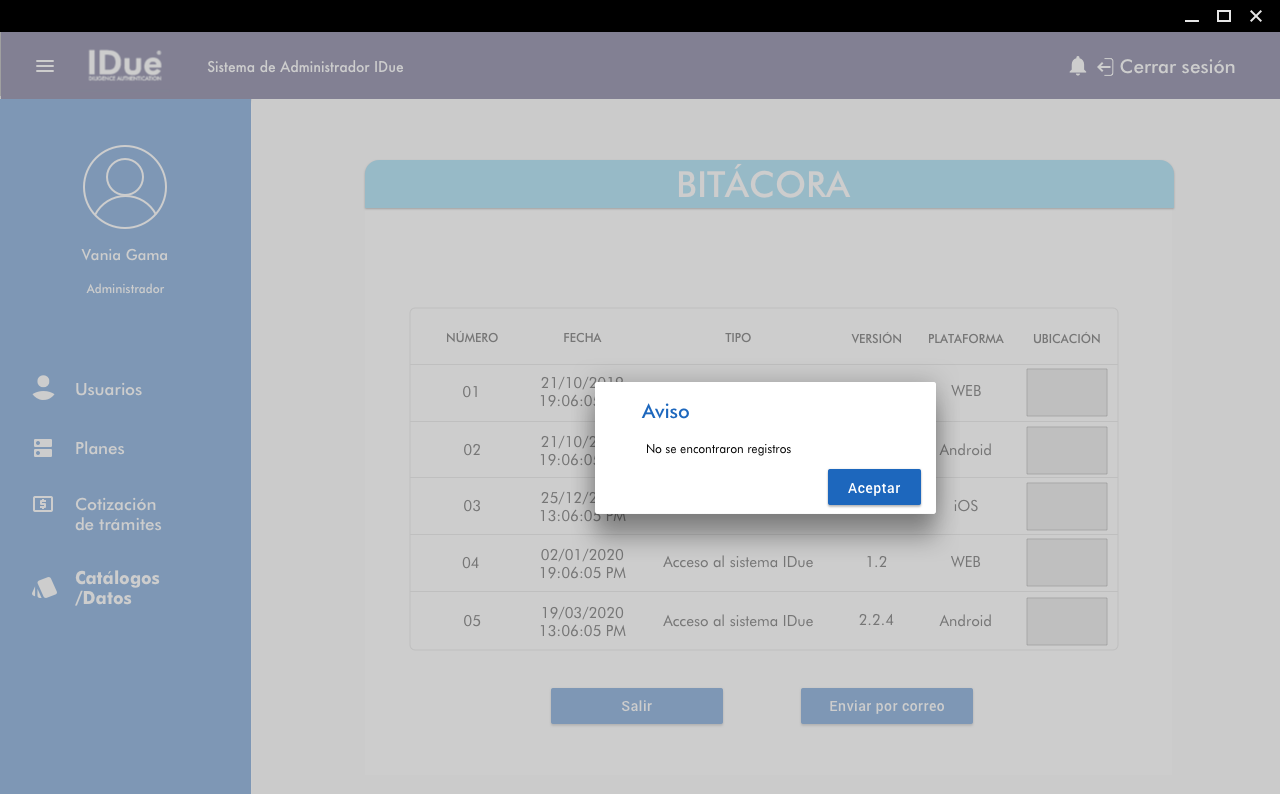The height and width of the screenshot is (794, 1280).
Task: Click the logout arrow icon
Action: (x=1105, y=67)
